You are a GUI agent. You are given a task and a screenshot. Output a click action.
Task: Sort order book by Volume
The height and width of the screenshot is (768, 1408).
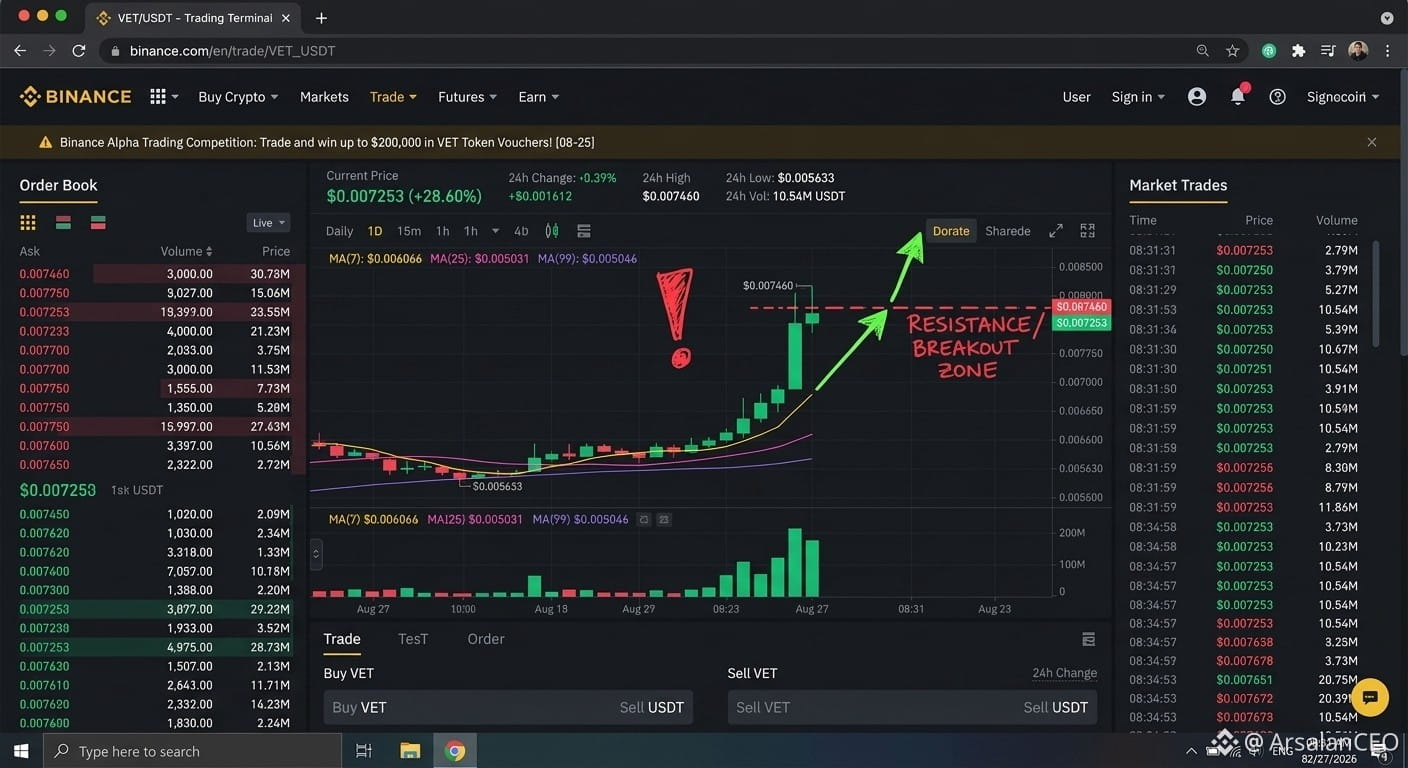pos(187,251)
